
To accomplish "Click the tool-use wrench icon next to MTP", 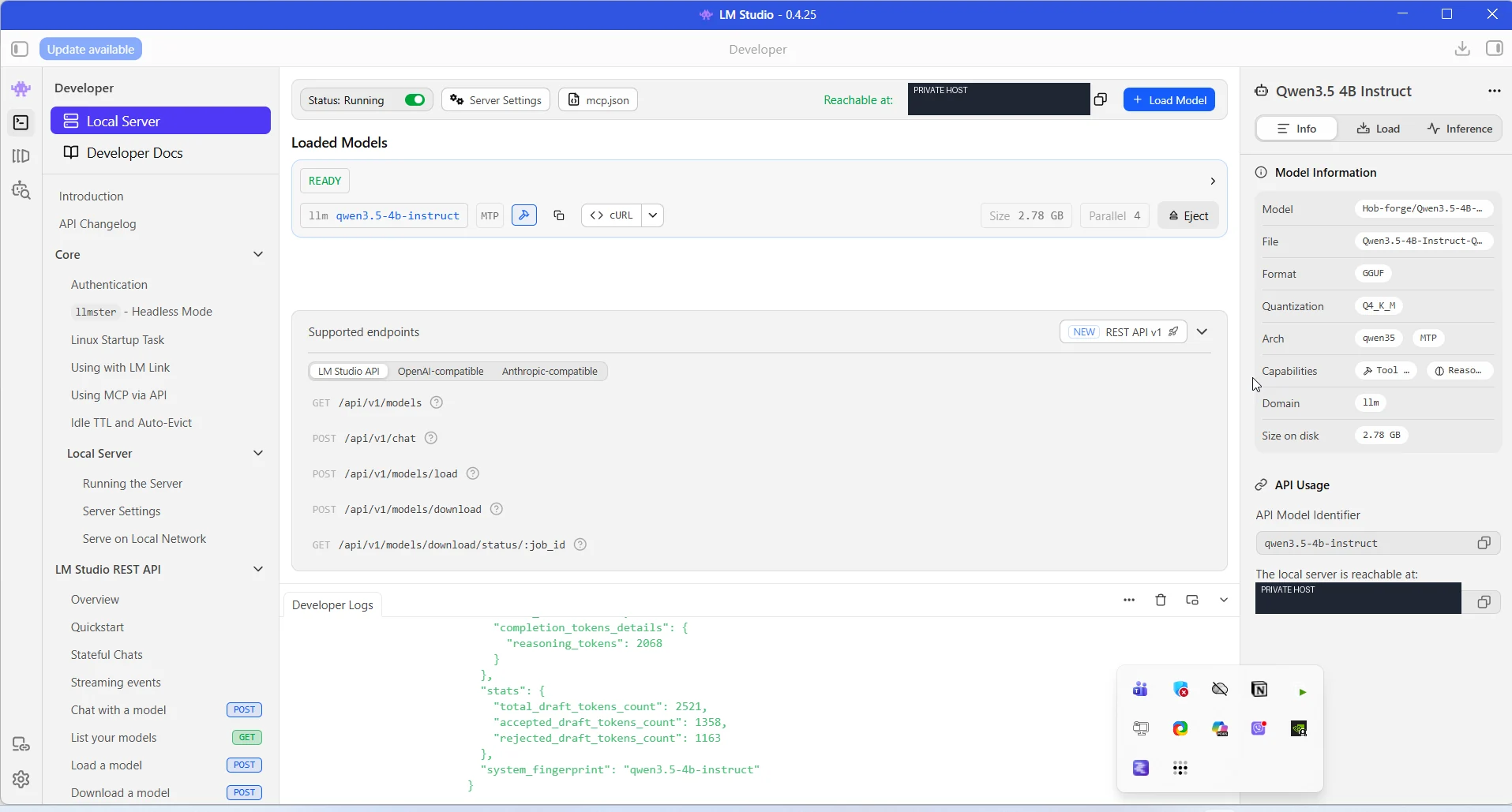I will pos(524,215).
